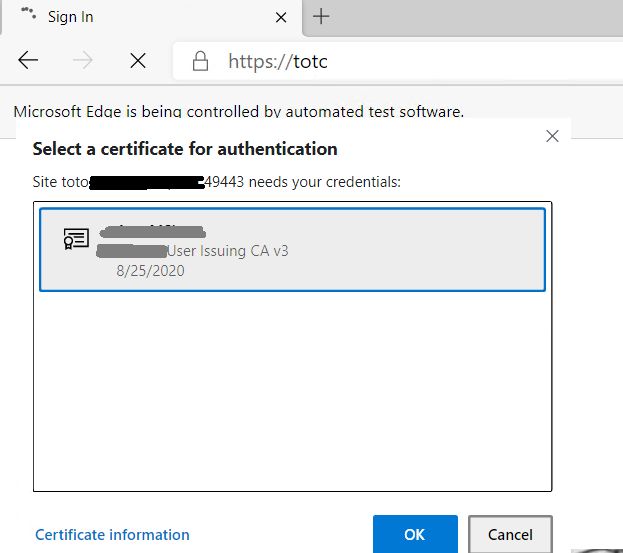Close the certificate selection dialog
This screenshot has width=623, height=553.
[552, 136]
